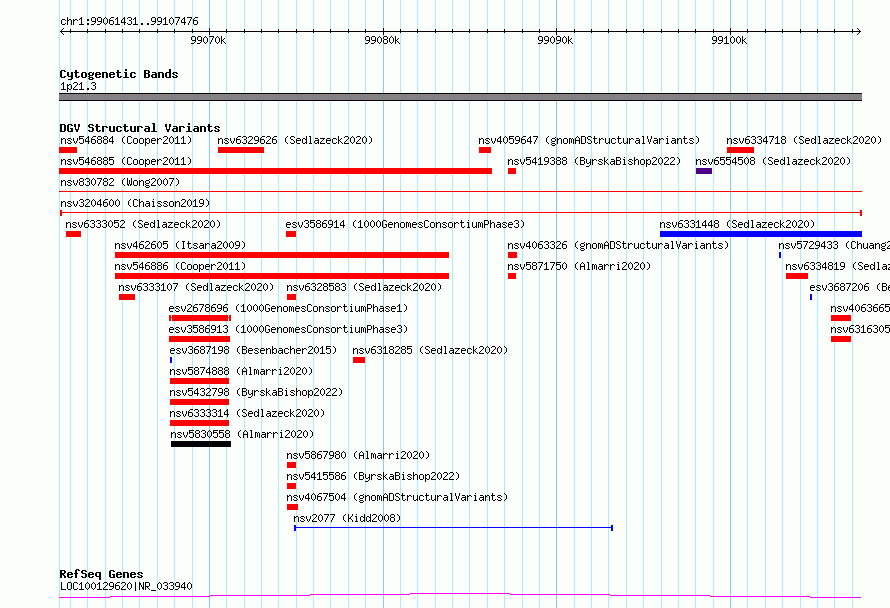Viewport: 890px width, 608px height.
Task: Open the nsv5419388 (ByrskaBishop2022) variant
Action: pyautogui.click(x=594, y=161)
